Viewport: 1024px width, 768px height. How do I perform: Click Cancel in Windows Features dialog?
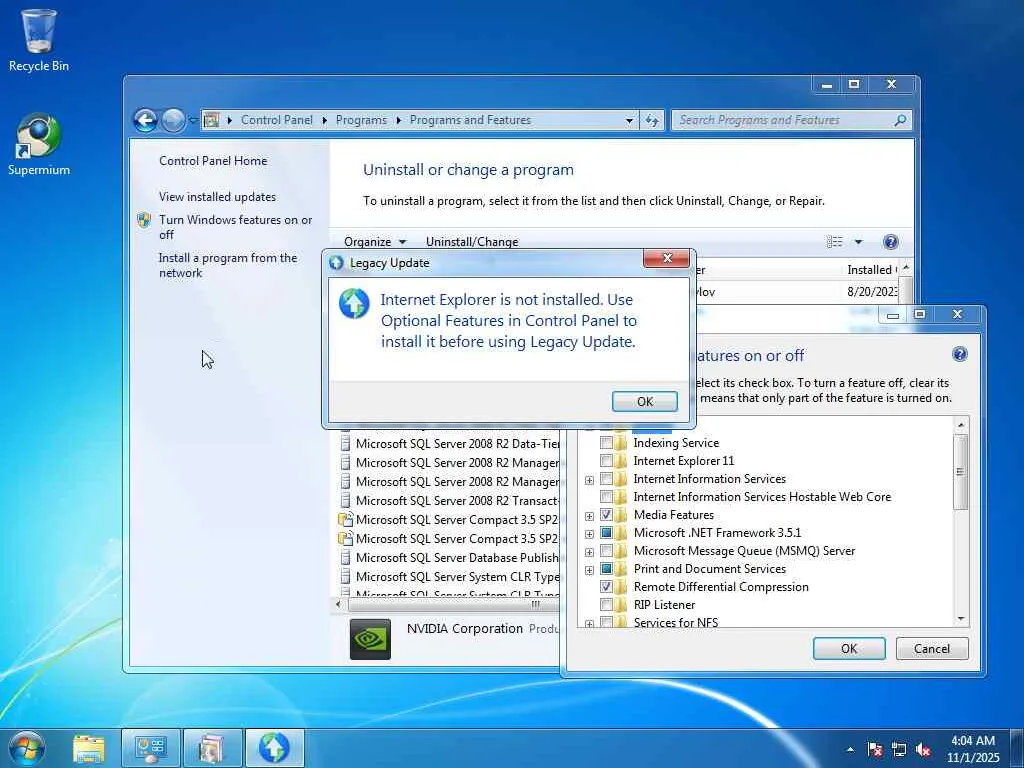pyautogui.click(x=932, y=648)
